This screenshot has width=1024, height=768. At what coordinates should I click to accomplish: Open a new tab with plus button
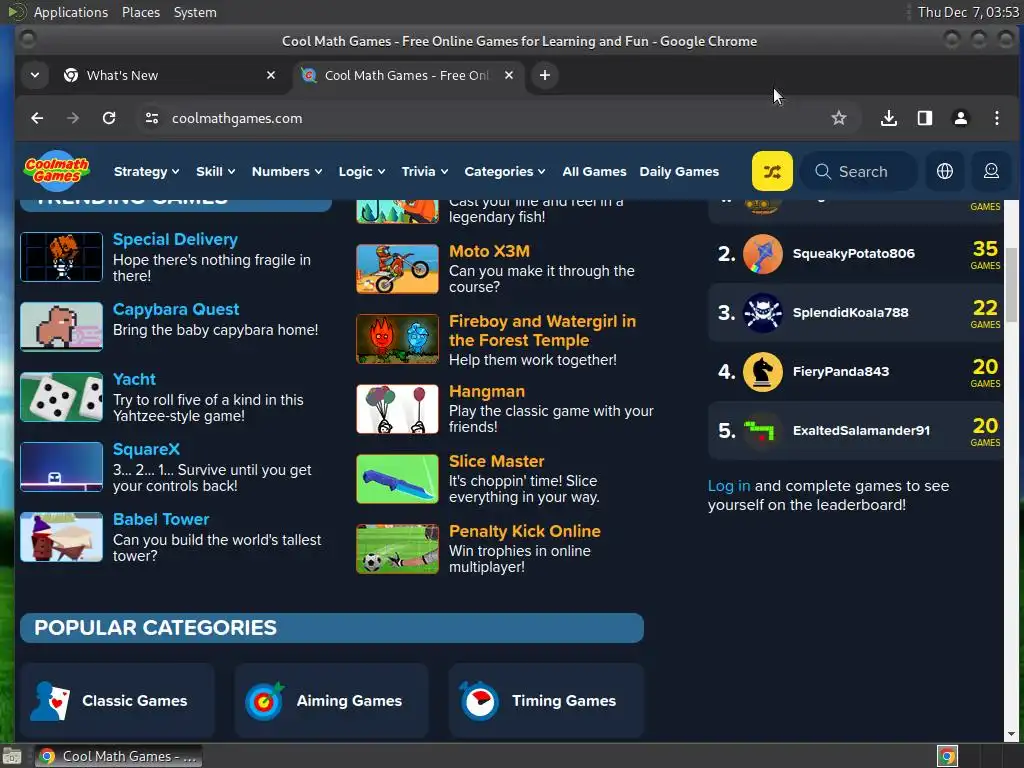[545, 75]
